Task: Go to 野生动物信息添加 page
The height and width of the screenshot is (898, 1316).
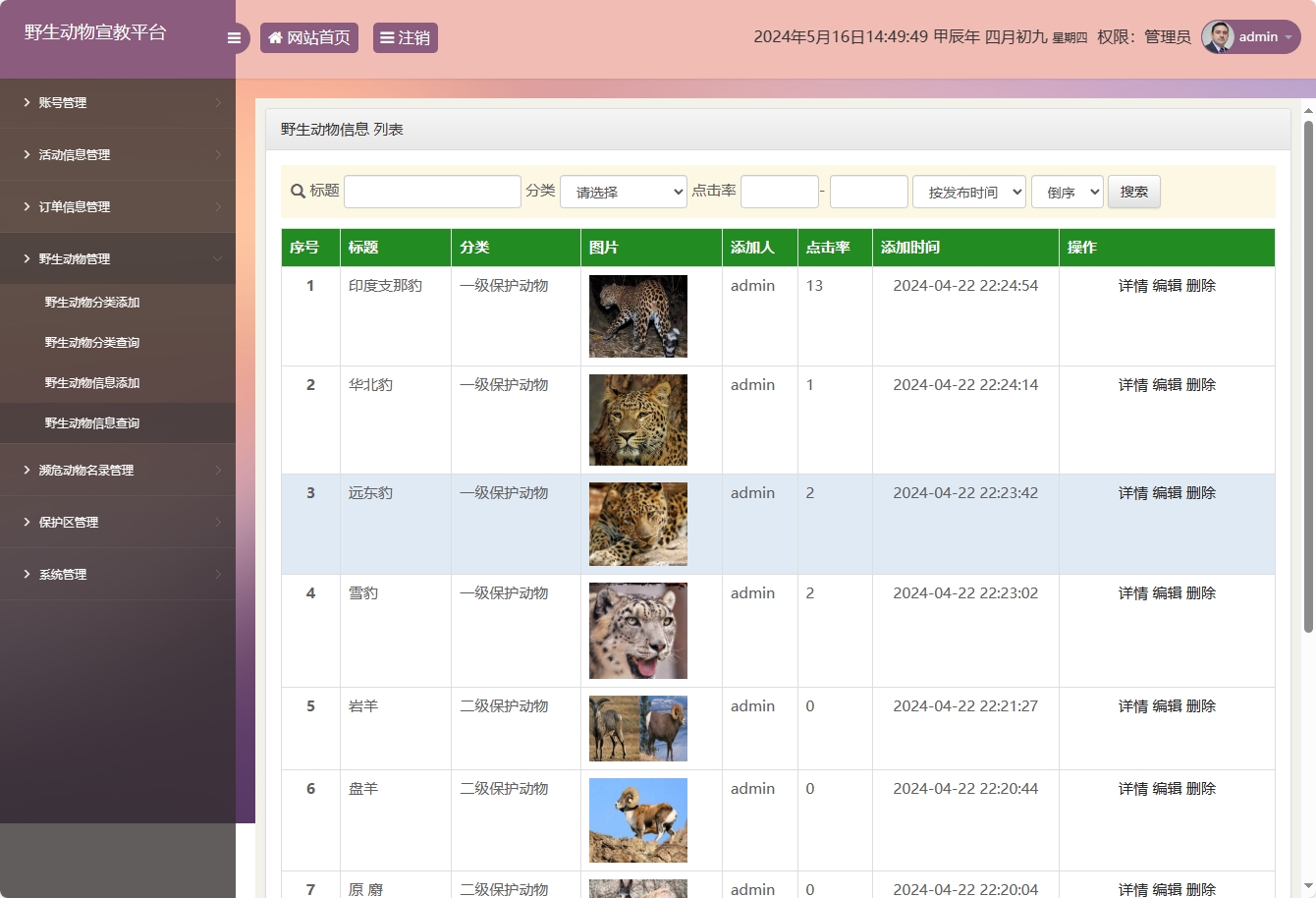Action: click(x=92, y=383)
